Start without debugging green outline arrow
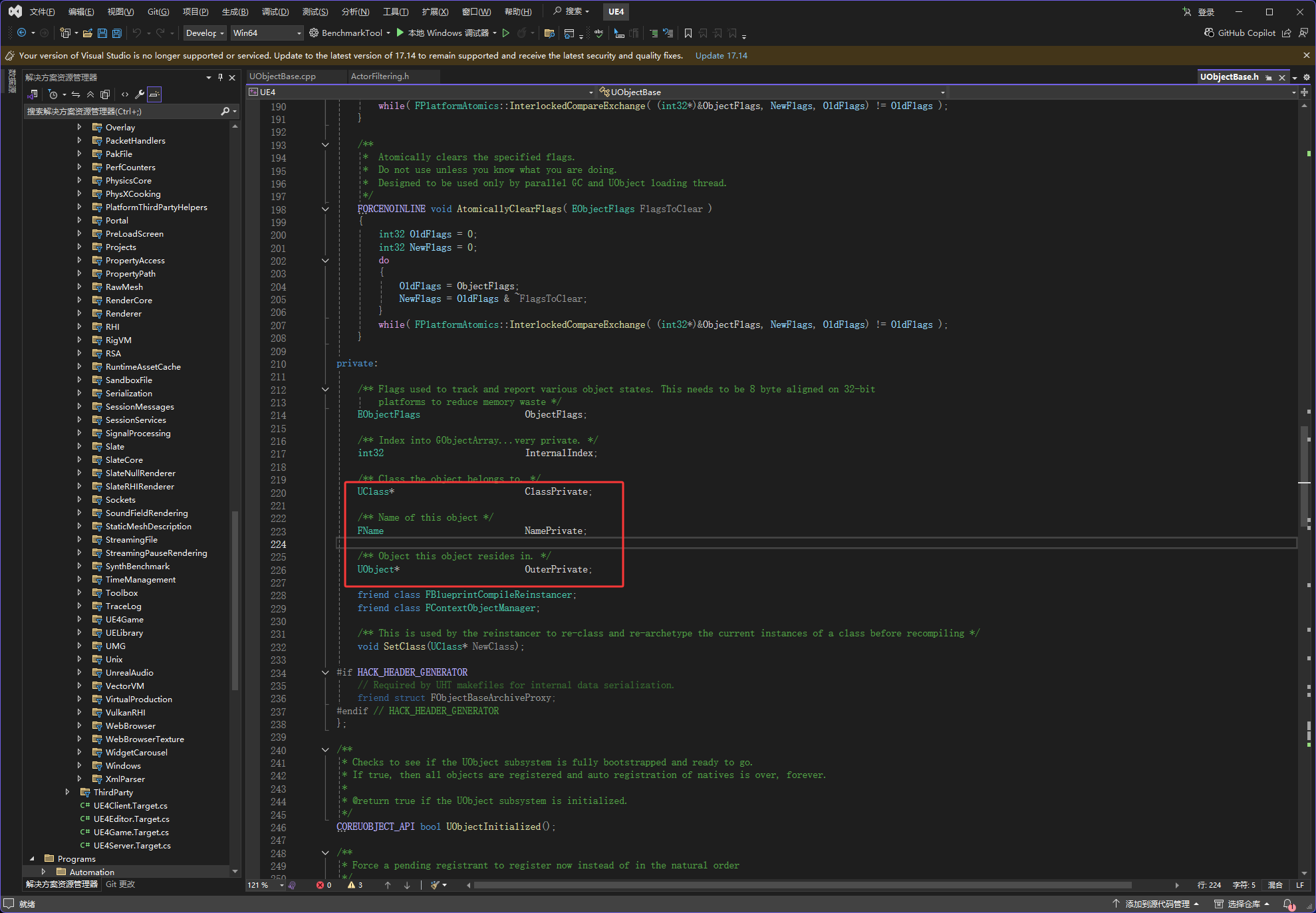1316x913 pixels. click(506, 33)
